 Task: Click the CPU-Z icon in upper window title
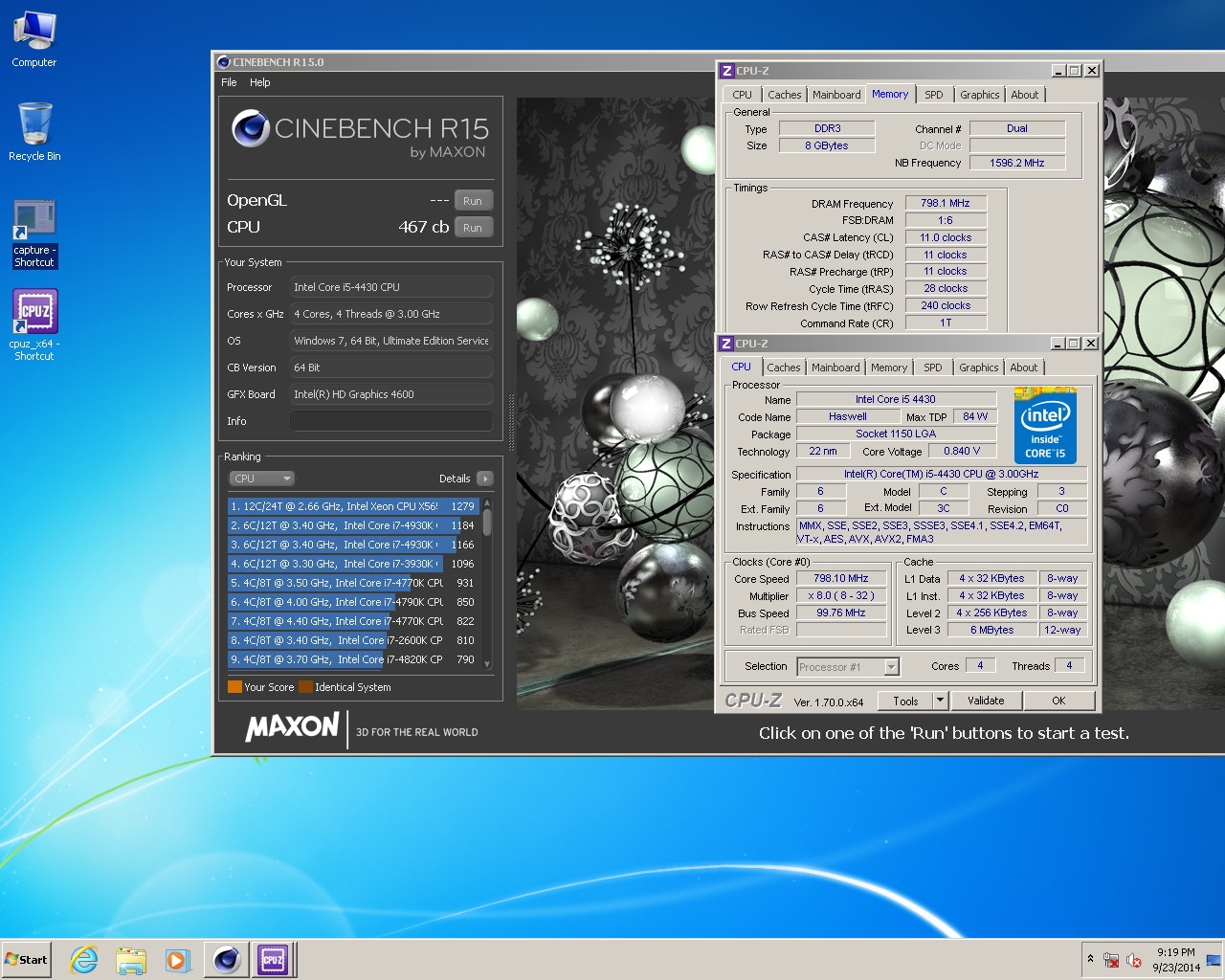click(x=727, y=71)
